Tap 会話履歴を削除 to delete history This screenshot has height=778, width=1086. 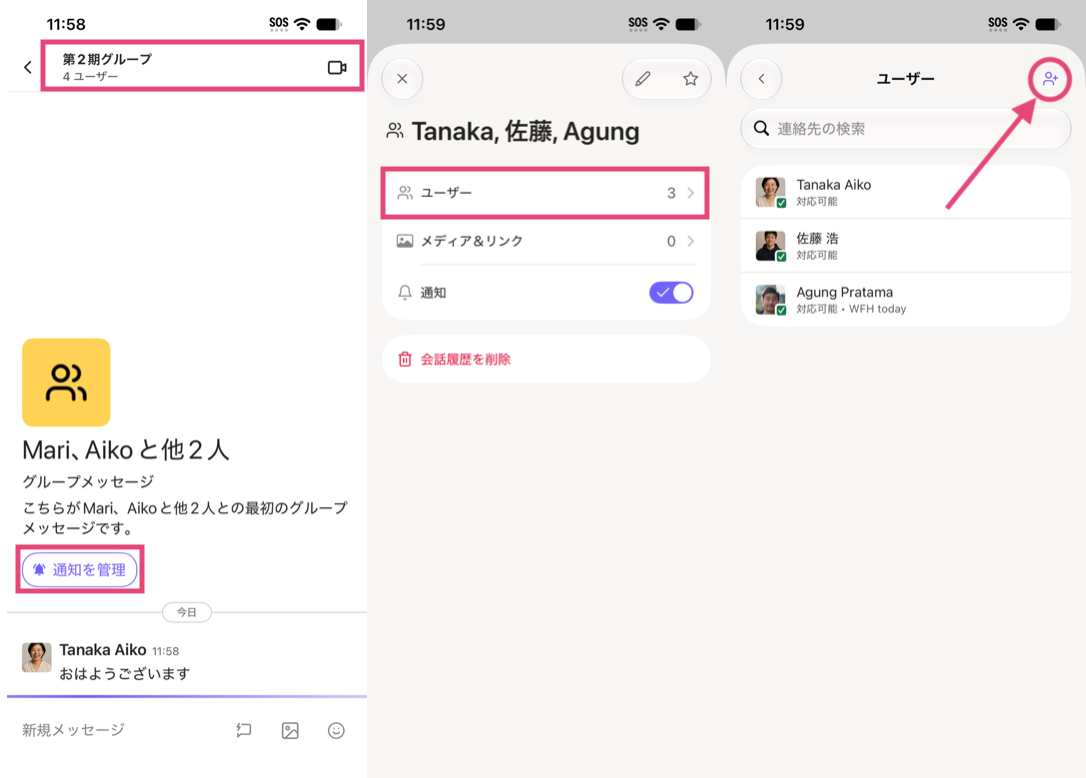465,359
